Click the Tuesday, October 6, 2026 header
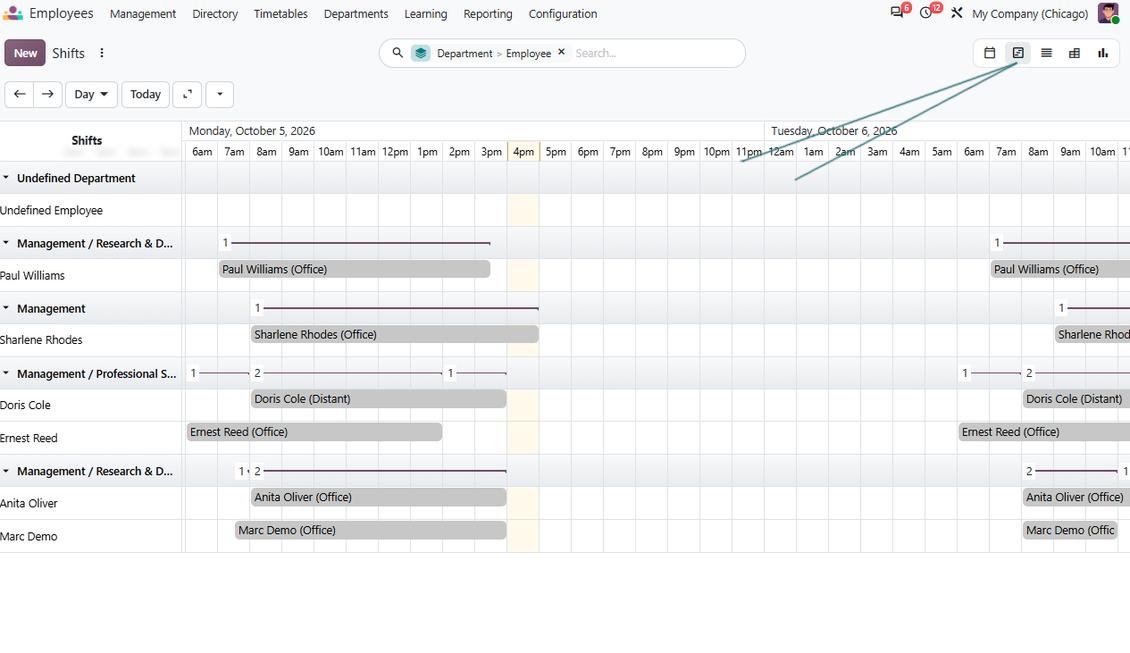The image size is (1130, 653). click(x=834, y=130)
